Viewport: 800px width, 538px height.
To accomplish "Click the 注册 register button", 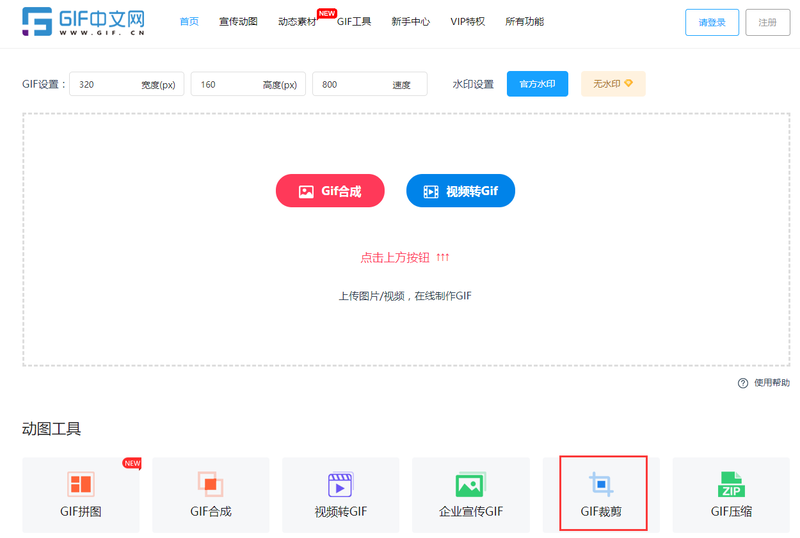I will 767,22.
